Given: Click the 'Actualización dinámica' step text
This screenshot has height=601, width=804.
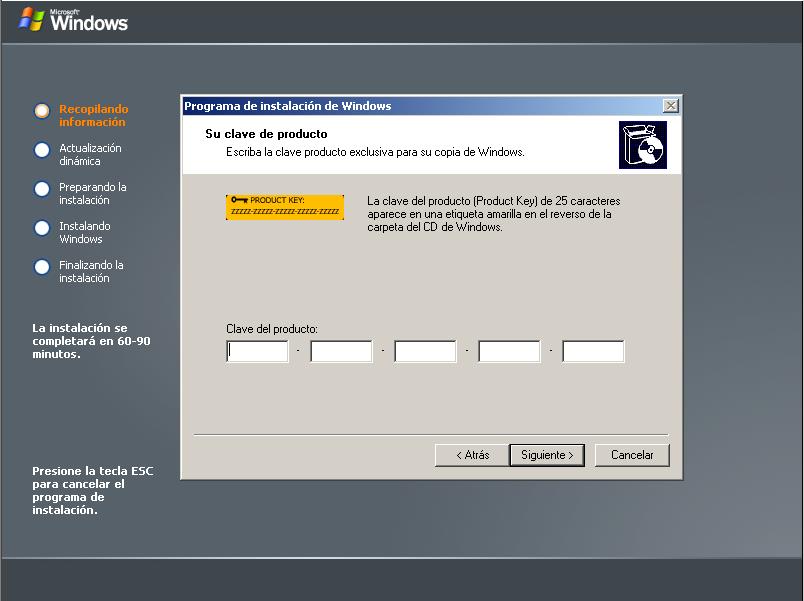Looking at the screenshot, I should point(90,154).
